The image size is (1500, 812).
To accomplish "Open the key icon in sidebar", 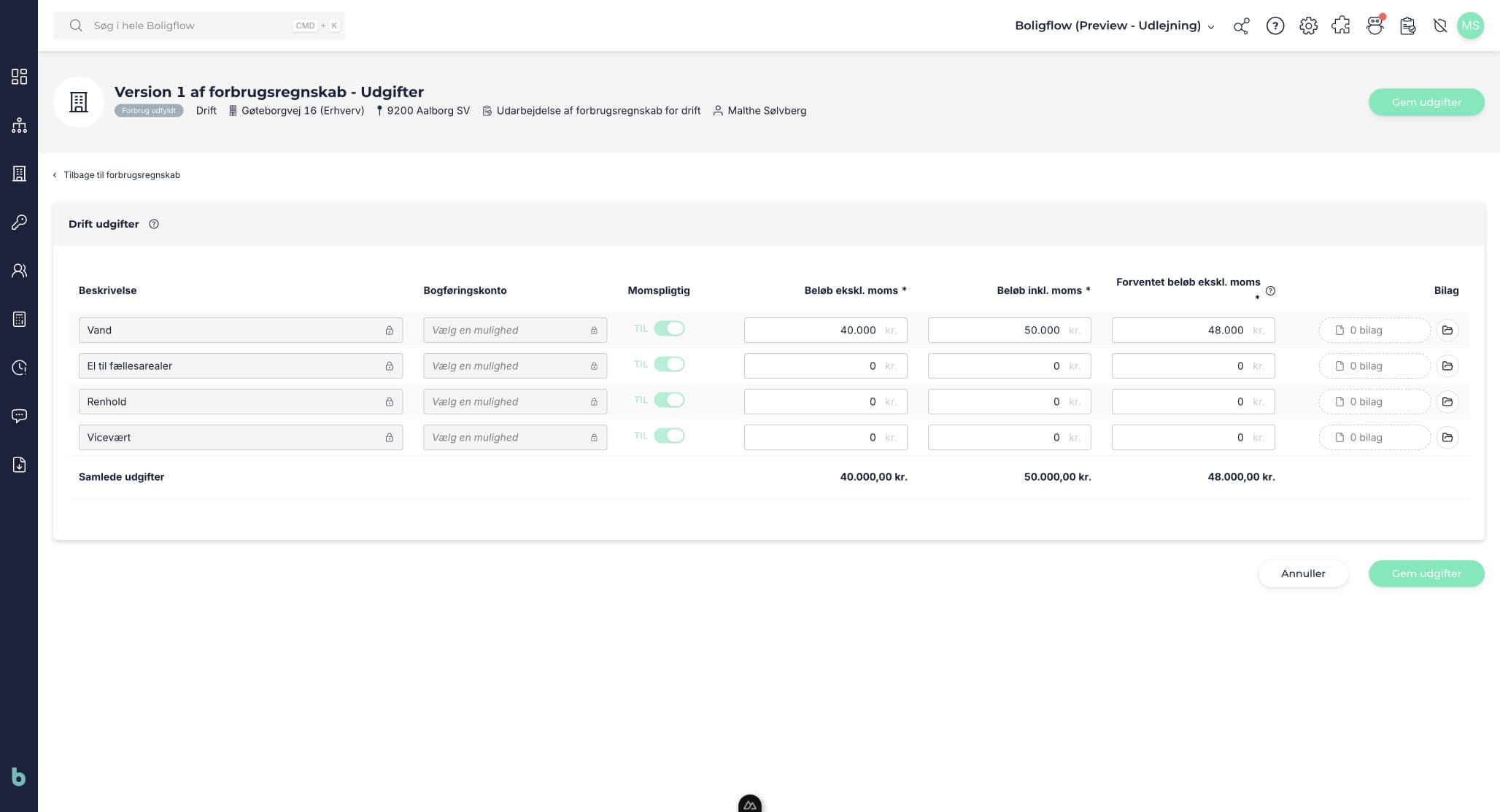I will tap(19, 222).
